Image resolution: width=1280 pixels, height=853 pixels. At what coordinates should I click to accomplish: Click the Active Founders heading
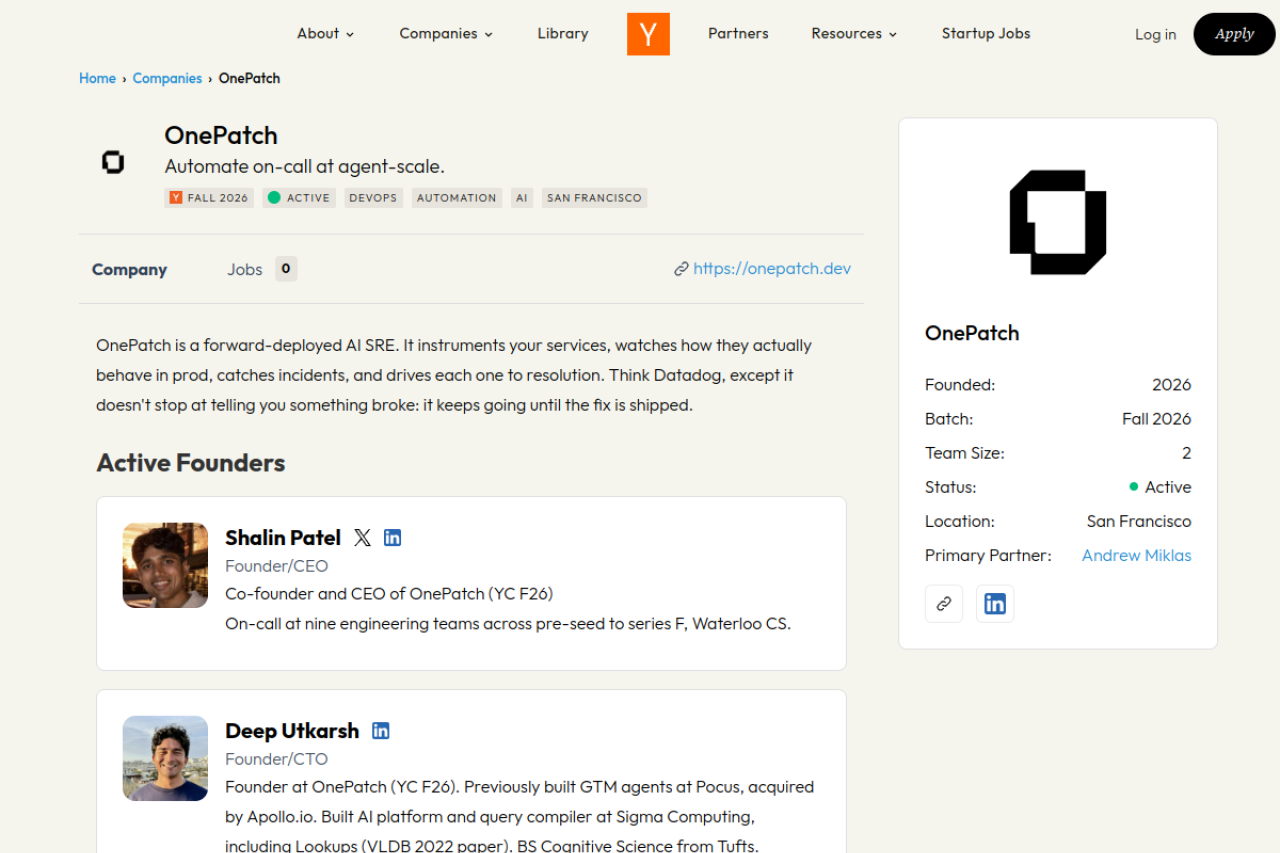coord(191,463)
